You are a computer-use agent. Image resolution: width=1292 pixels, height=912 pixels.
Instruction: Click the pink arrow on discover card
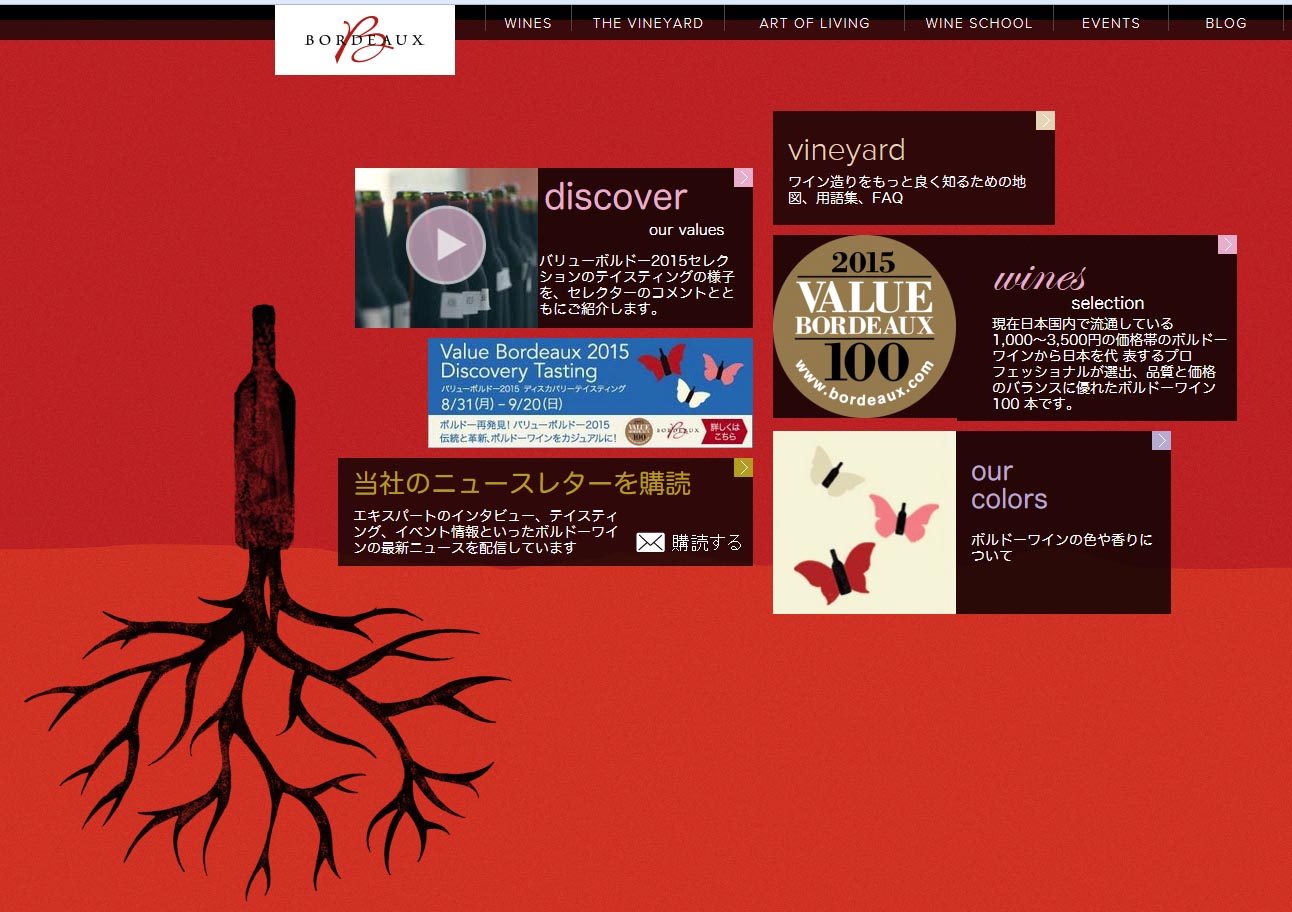click(x=743, y=177)
